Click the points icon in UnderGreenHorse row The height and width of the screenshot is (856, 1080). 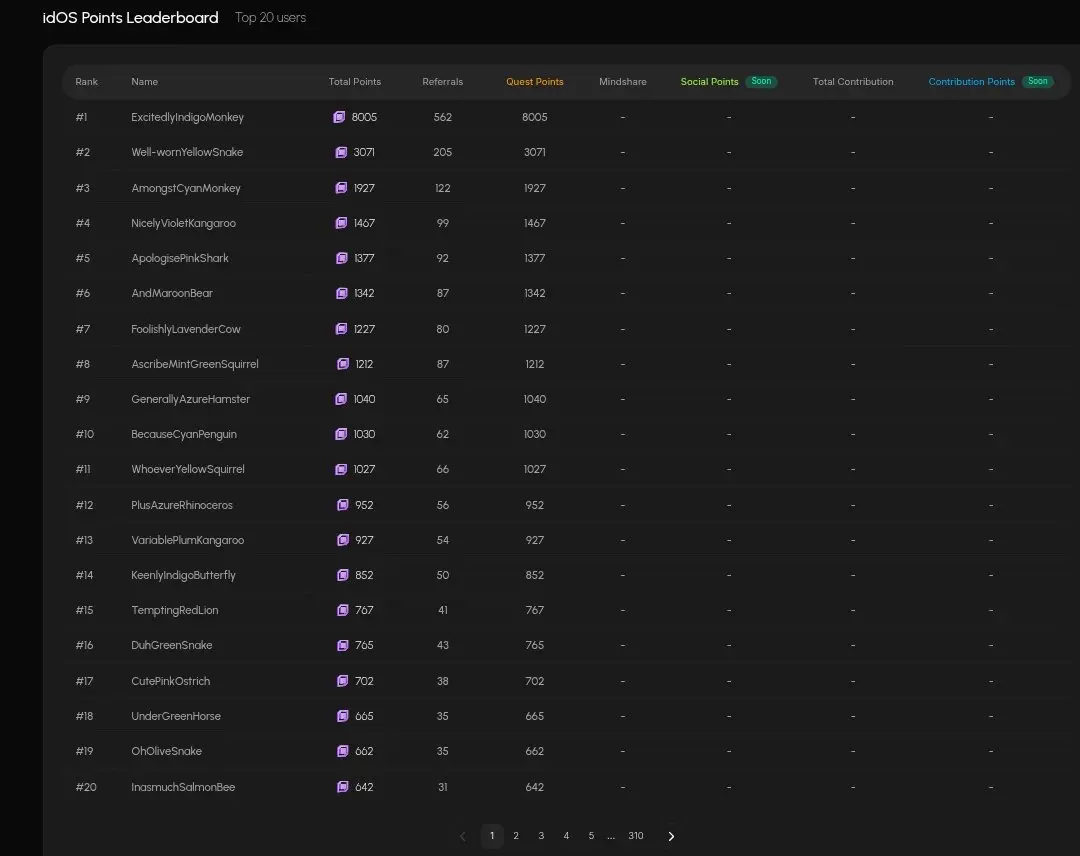point(343,716)
